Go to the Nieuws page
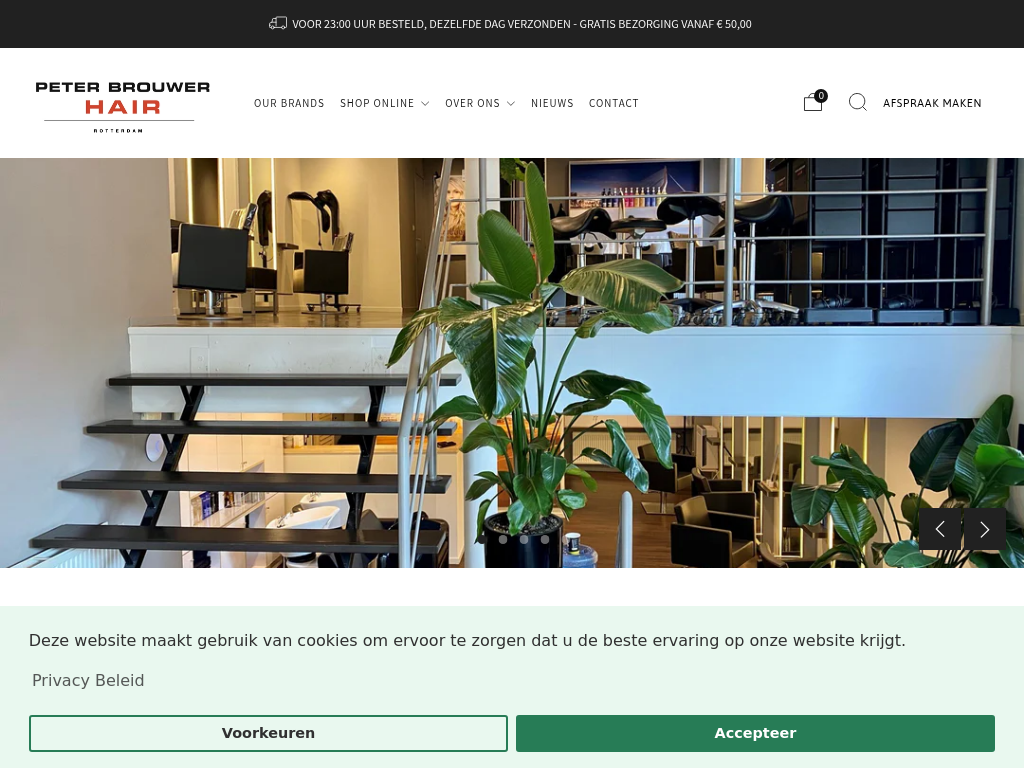Viewport: 1024px width, 768px height. (552, 103)
